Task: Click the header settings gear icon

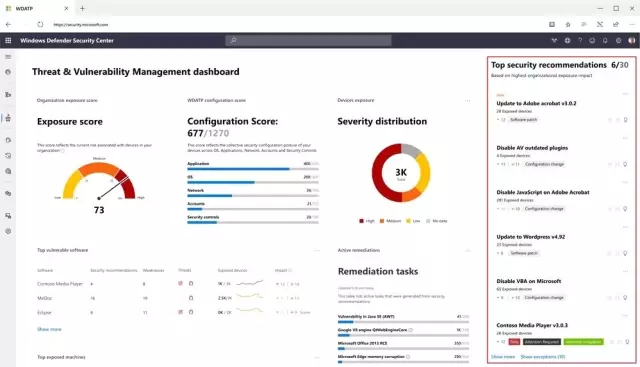Action: (x=618, y=40)
